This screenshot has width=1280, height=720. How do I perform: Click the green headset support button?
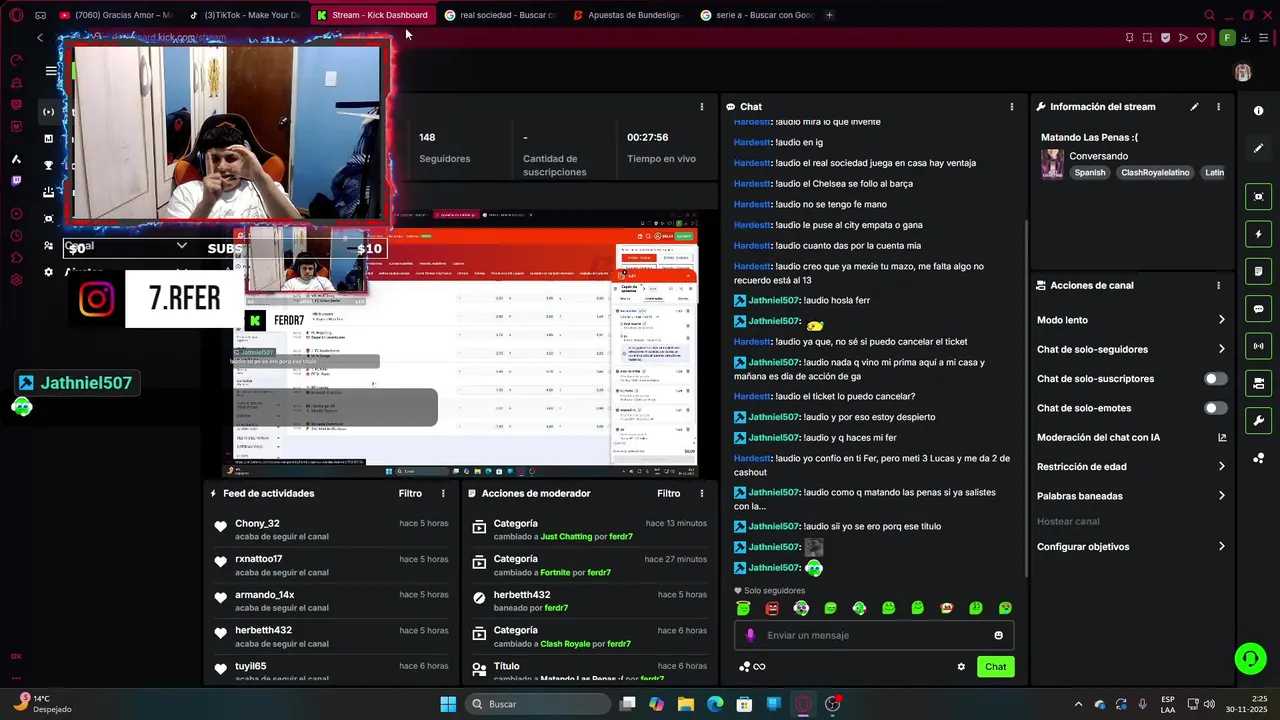tap(1250, 658)
